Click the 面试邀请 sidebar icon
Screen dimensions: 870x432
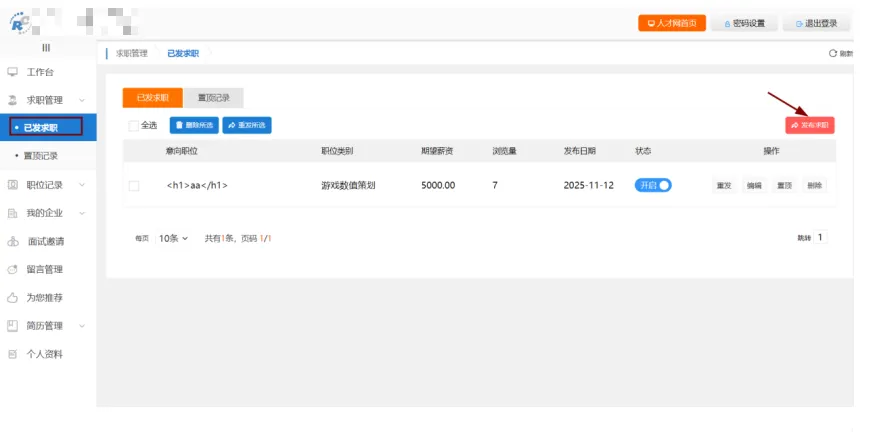coord(13,241)
